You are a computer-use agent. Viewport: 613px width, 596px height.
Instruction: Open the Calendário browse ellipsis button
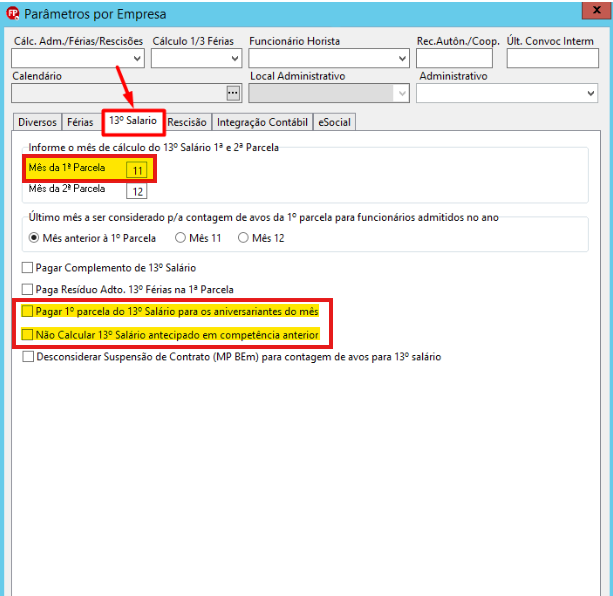233,93
